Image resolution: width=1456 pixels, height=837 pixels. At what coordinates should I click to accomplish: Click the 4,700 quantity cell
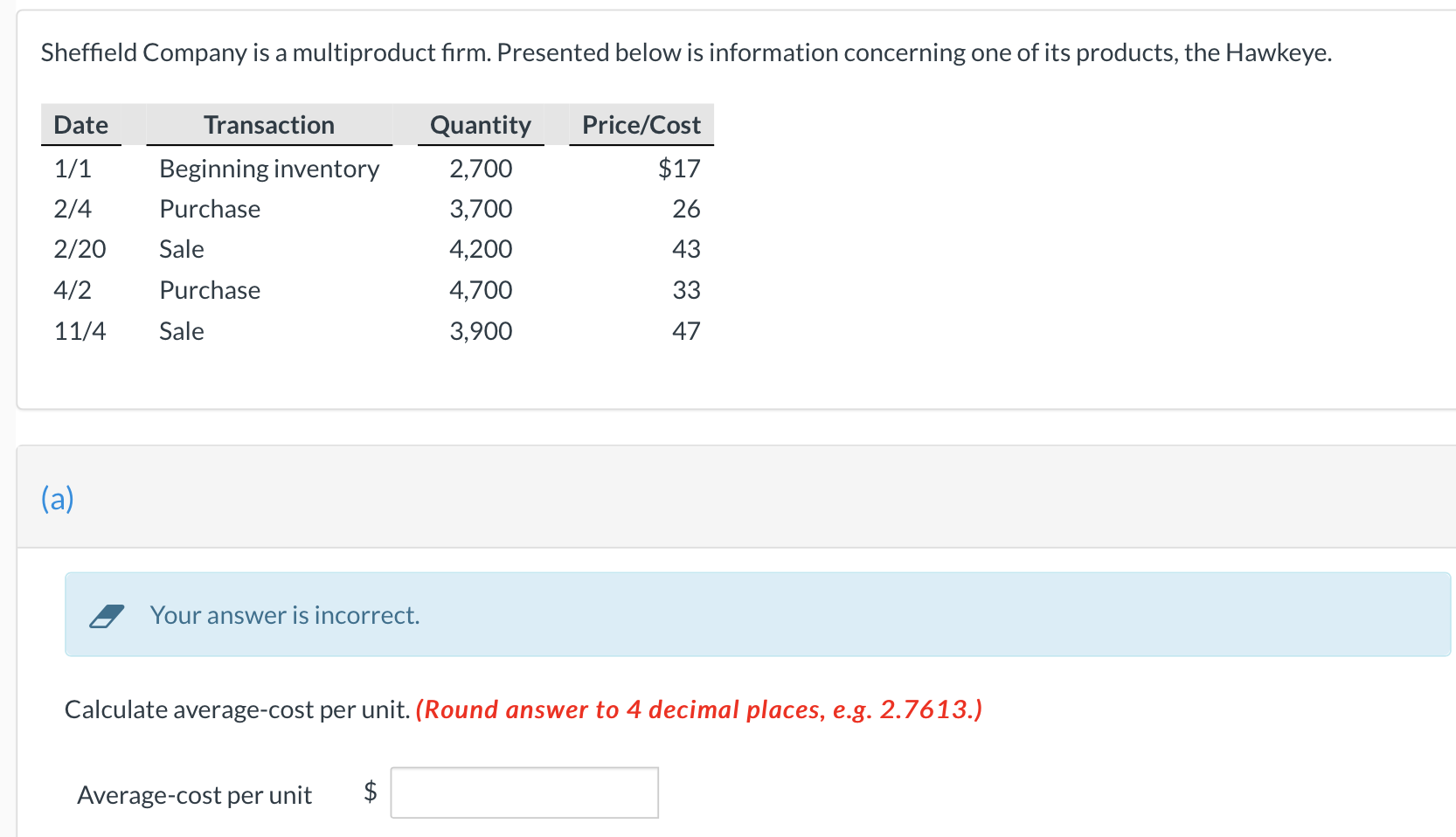481,290
